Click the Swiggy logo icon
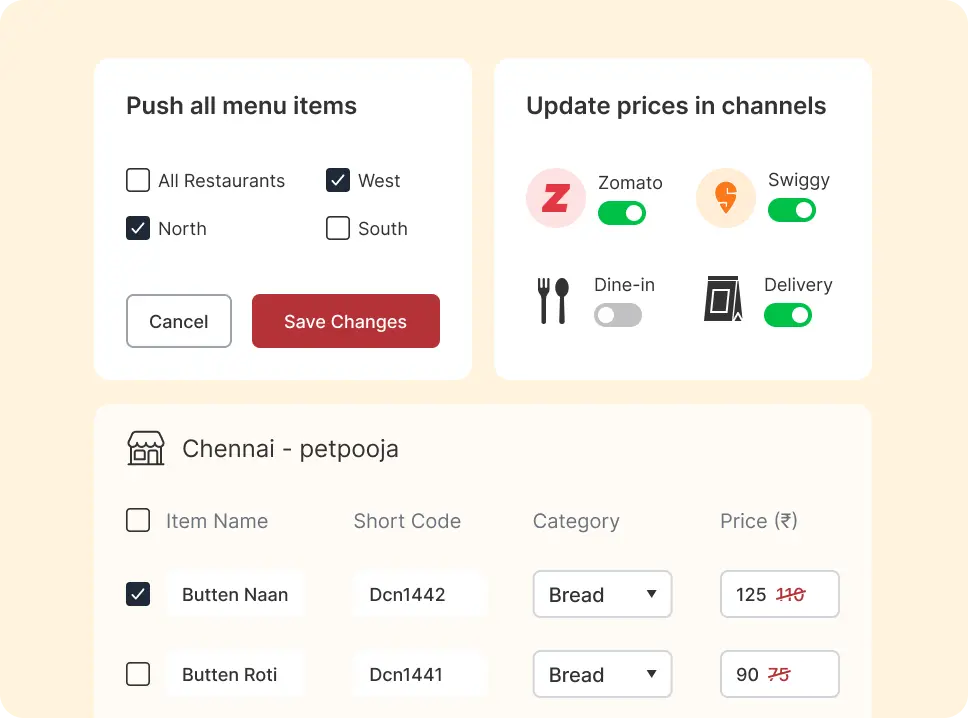Image resolution: width=968 pixels, height=718 pixels. 725,198
